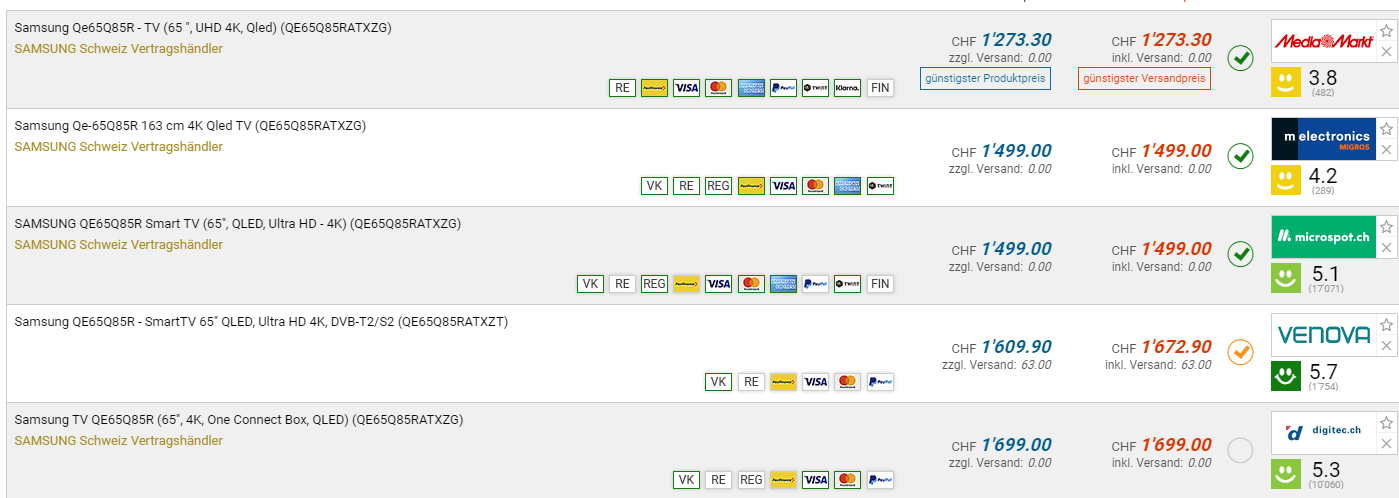Click the PayPal icon in the Venova offer
The width and height of the screenshot is (1399, 498).
(880, 382)
